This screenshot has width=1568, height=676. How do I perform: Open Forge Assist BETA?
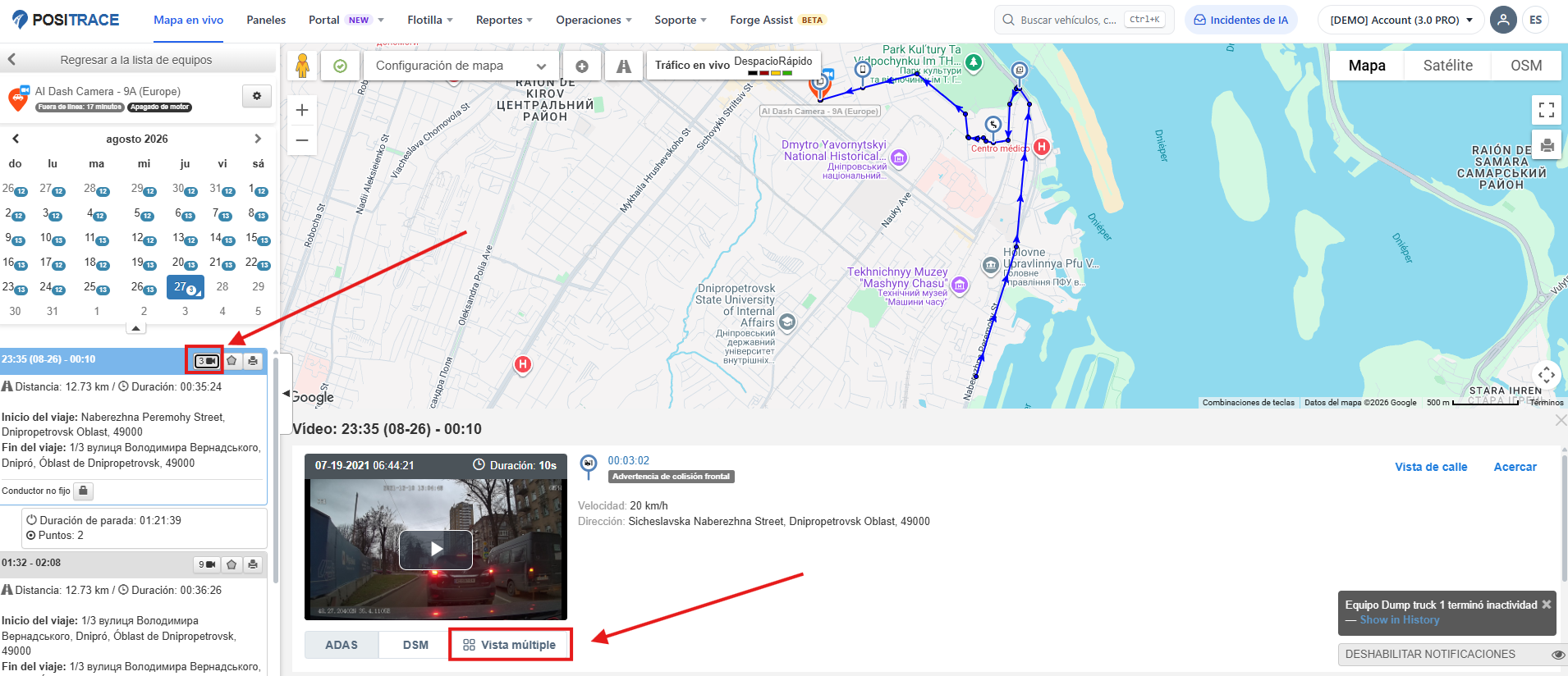click(777, 20)
